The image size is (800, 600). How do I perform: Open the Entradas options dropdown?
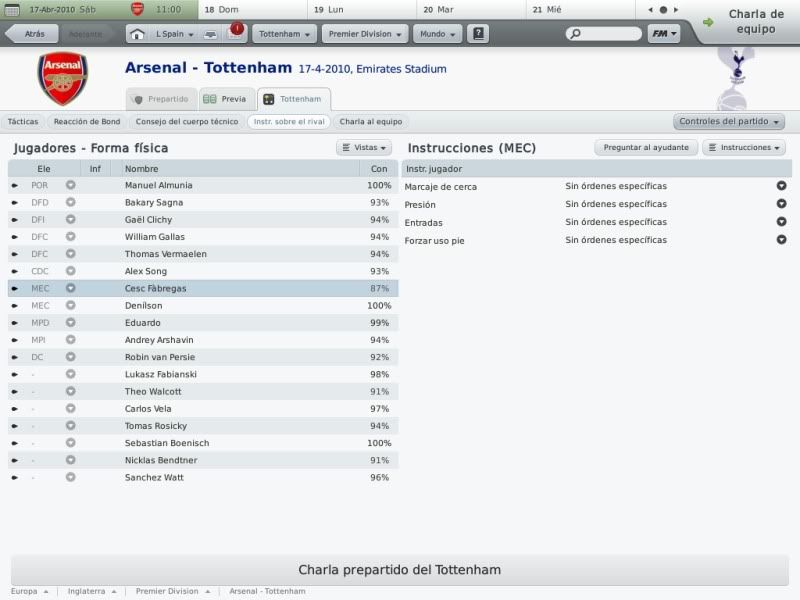781,221
